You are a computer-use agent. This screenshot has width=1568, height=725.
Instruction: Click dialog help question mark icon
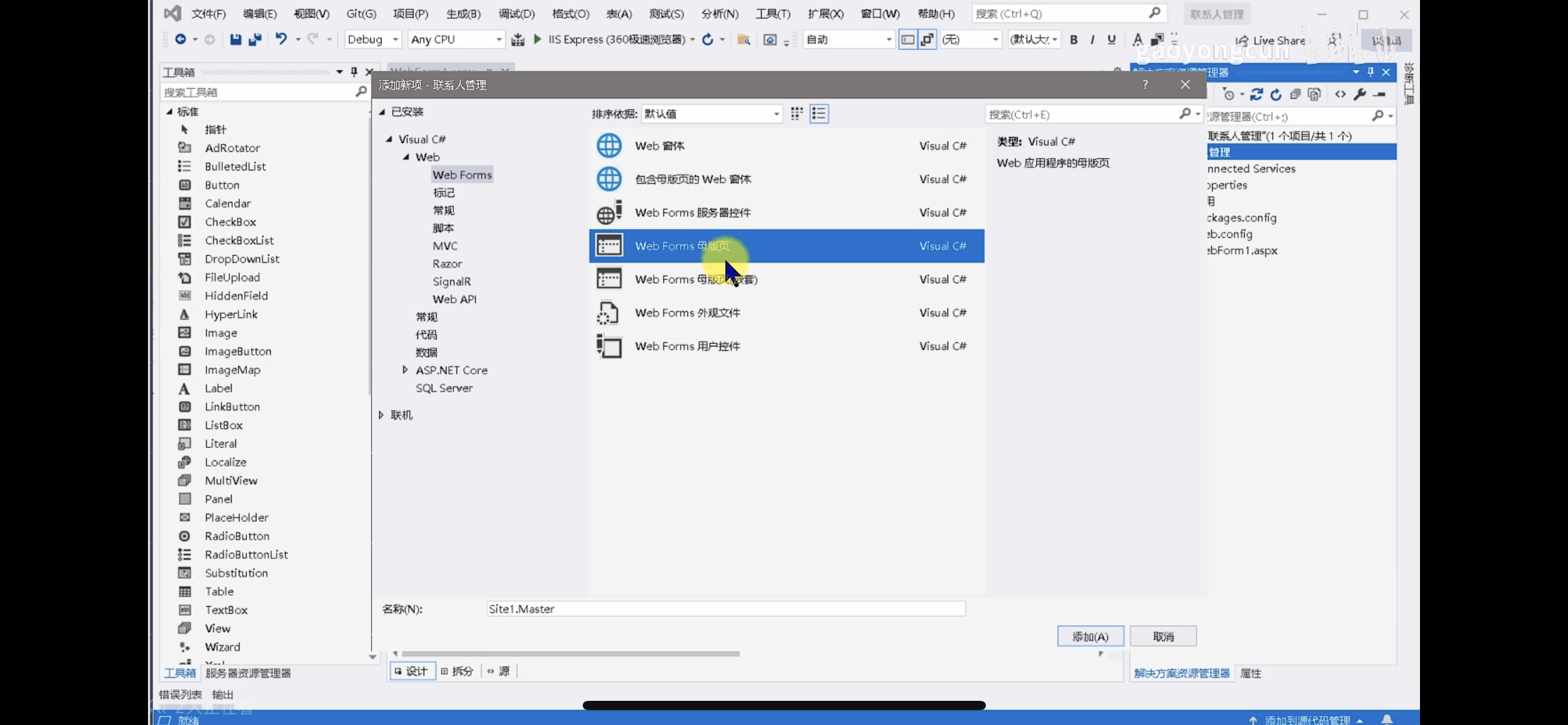1145,85
